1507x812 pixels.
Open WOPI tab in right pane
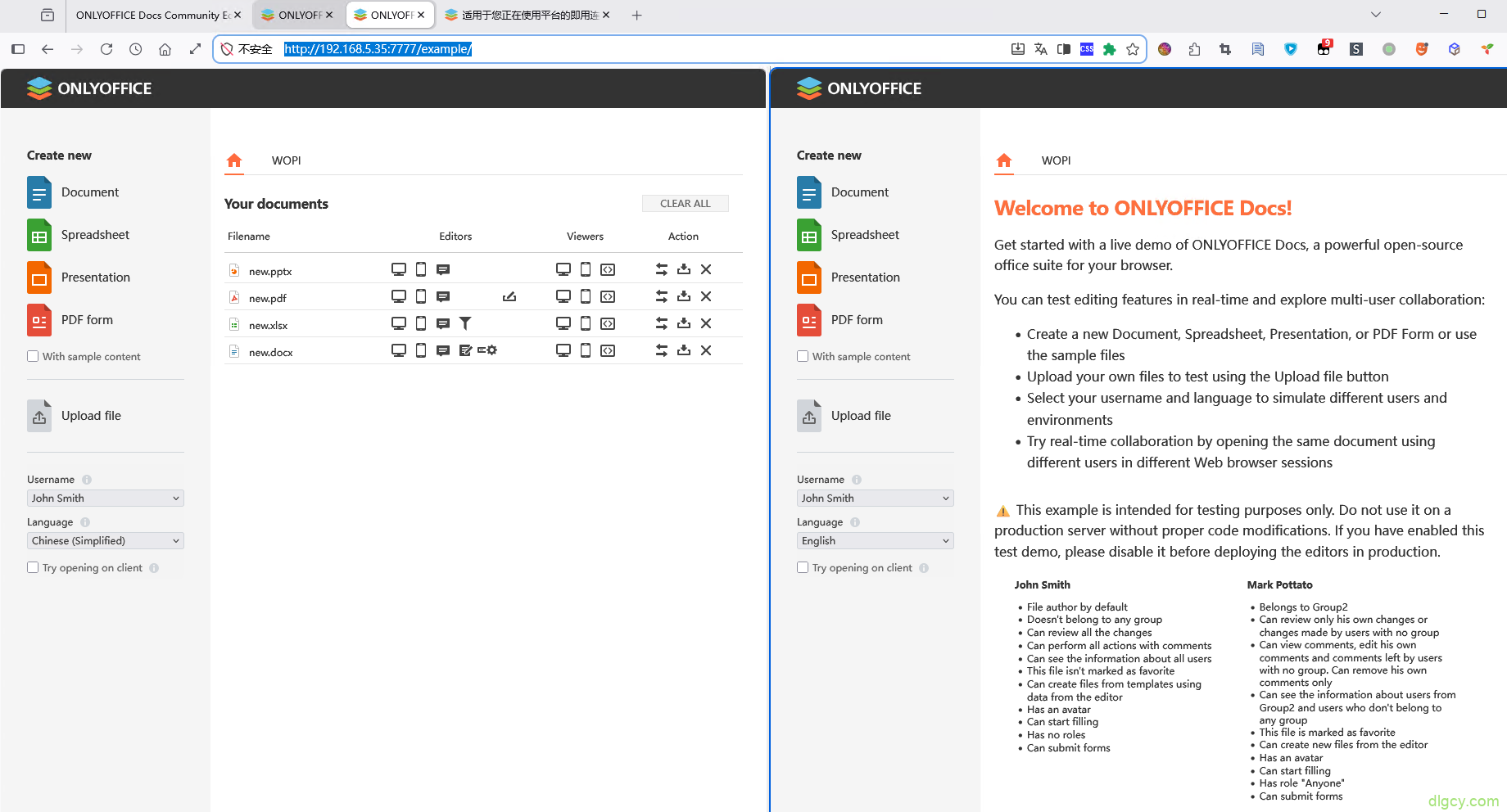[1057, 160]
